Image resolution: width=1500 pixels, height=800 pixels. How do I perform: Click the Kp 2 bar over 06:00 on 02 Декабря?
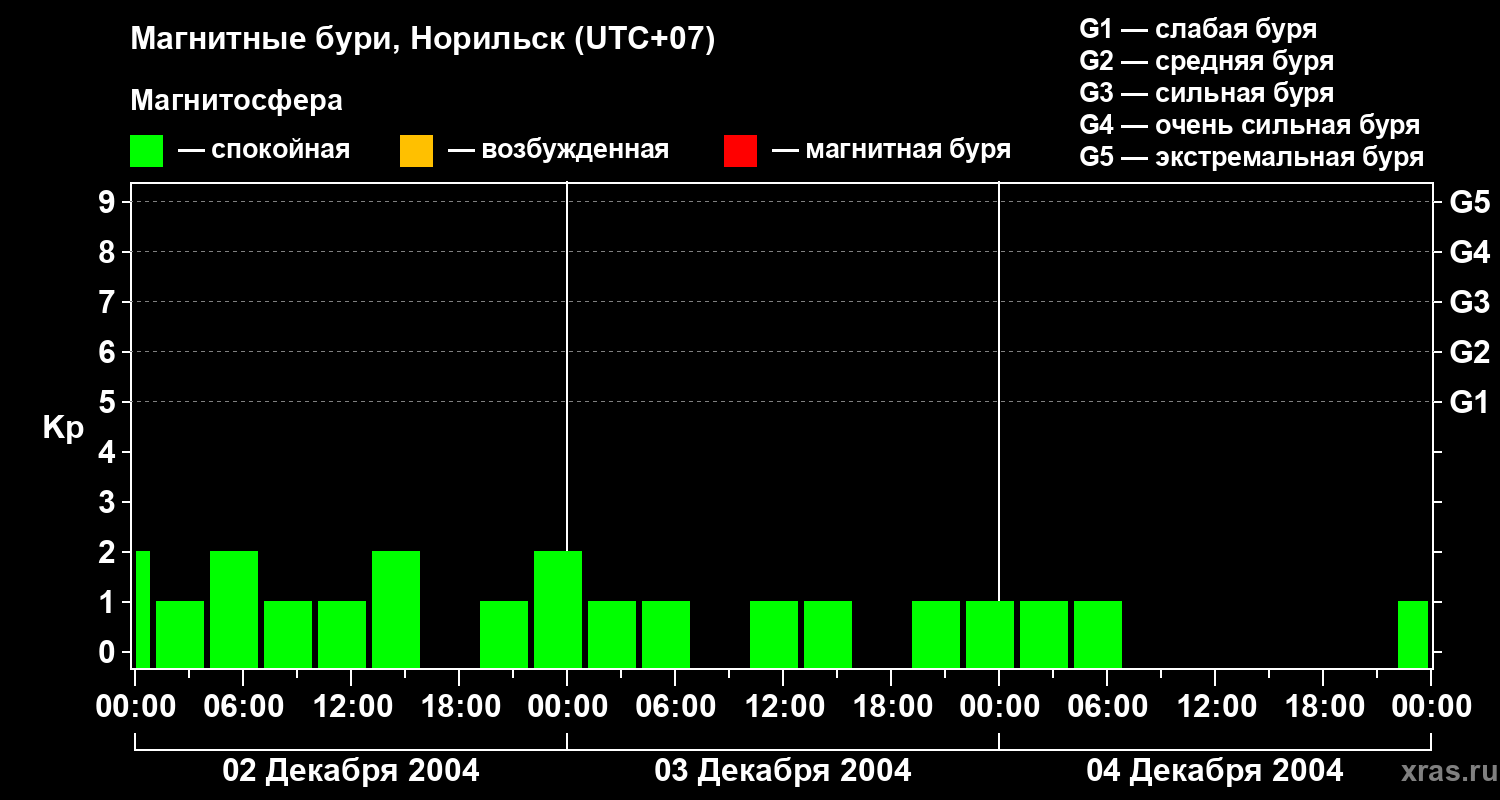click(234, 609)
